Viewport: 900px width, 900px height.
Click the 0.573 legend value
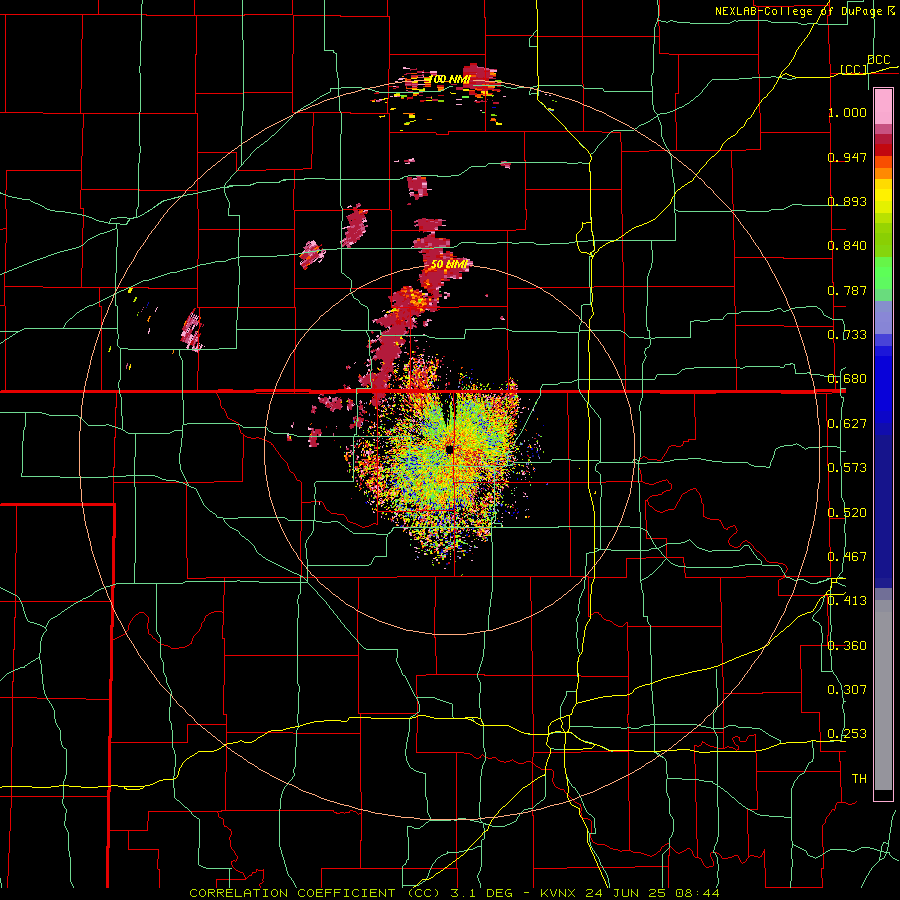pyautogui.click(x=847, y=468)
